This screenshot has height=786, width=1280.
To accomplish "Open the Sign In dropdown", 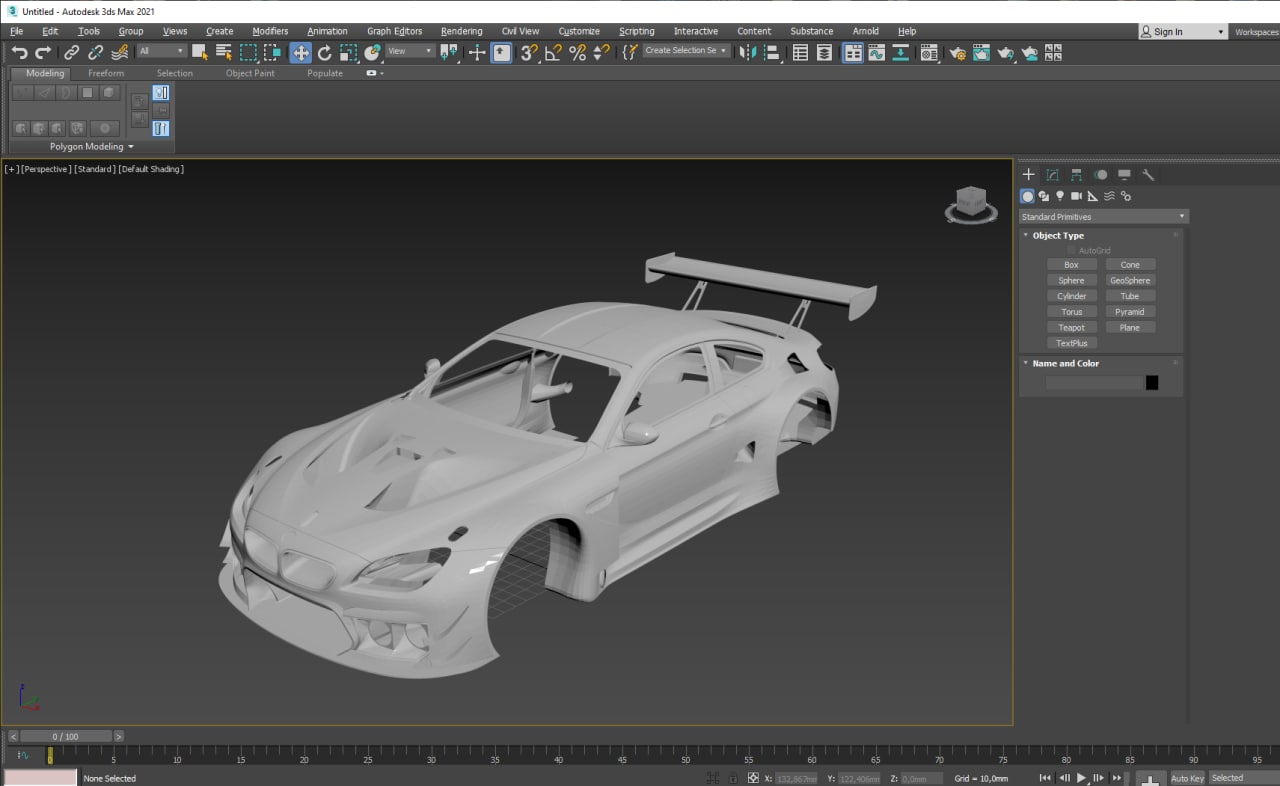I will click(1183, 32).
